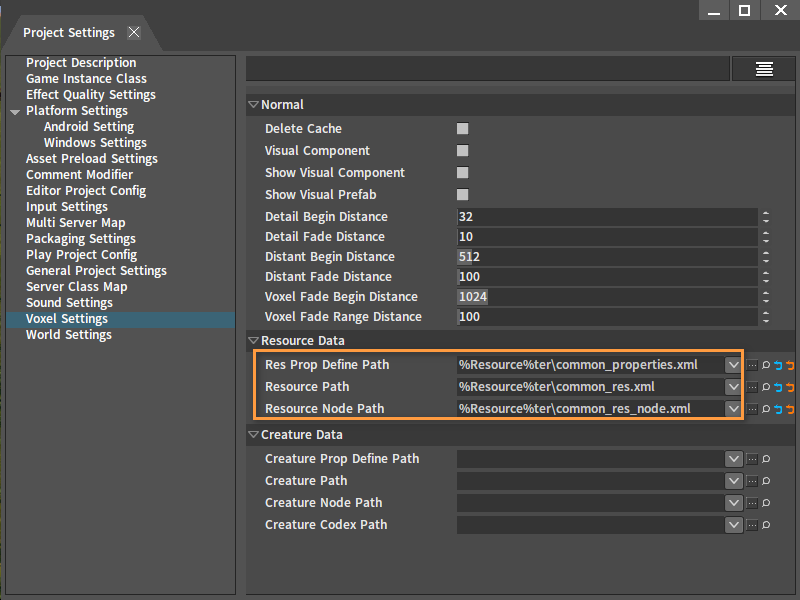Image resolution: width=800 pixels, height=600 pixels.
Task: Open the Creature Prop Define Path dropdown
Action: (734, 459)
